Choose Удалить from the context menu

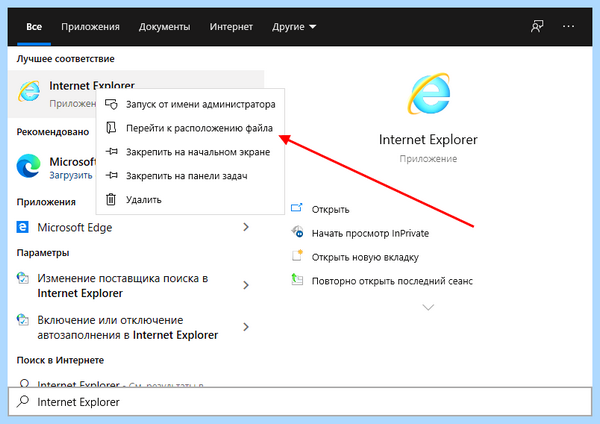(190, 199)
